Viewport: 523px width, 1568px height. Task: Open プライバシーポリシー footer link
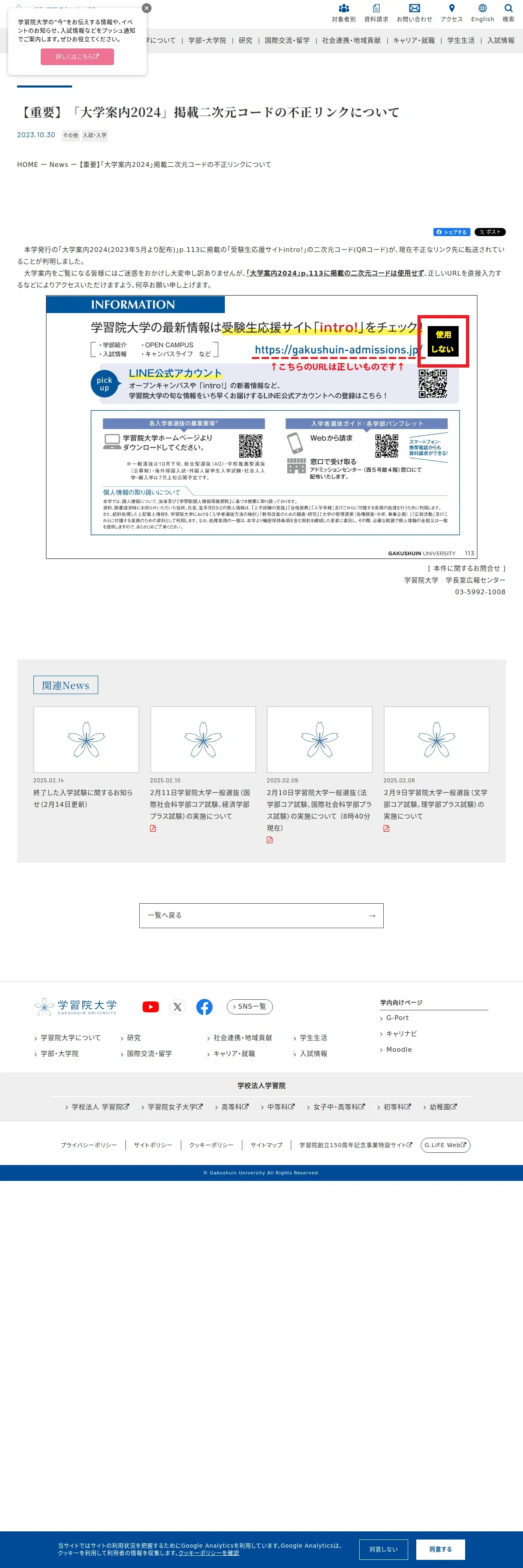[x=88, y=1145]
